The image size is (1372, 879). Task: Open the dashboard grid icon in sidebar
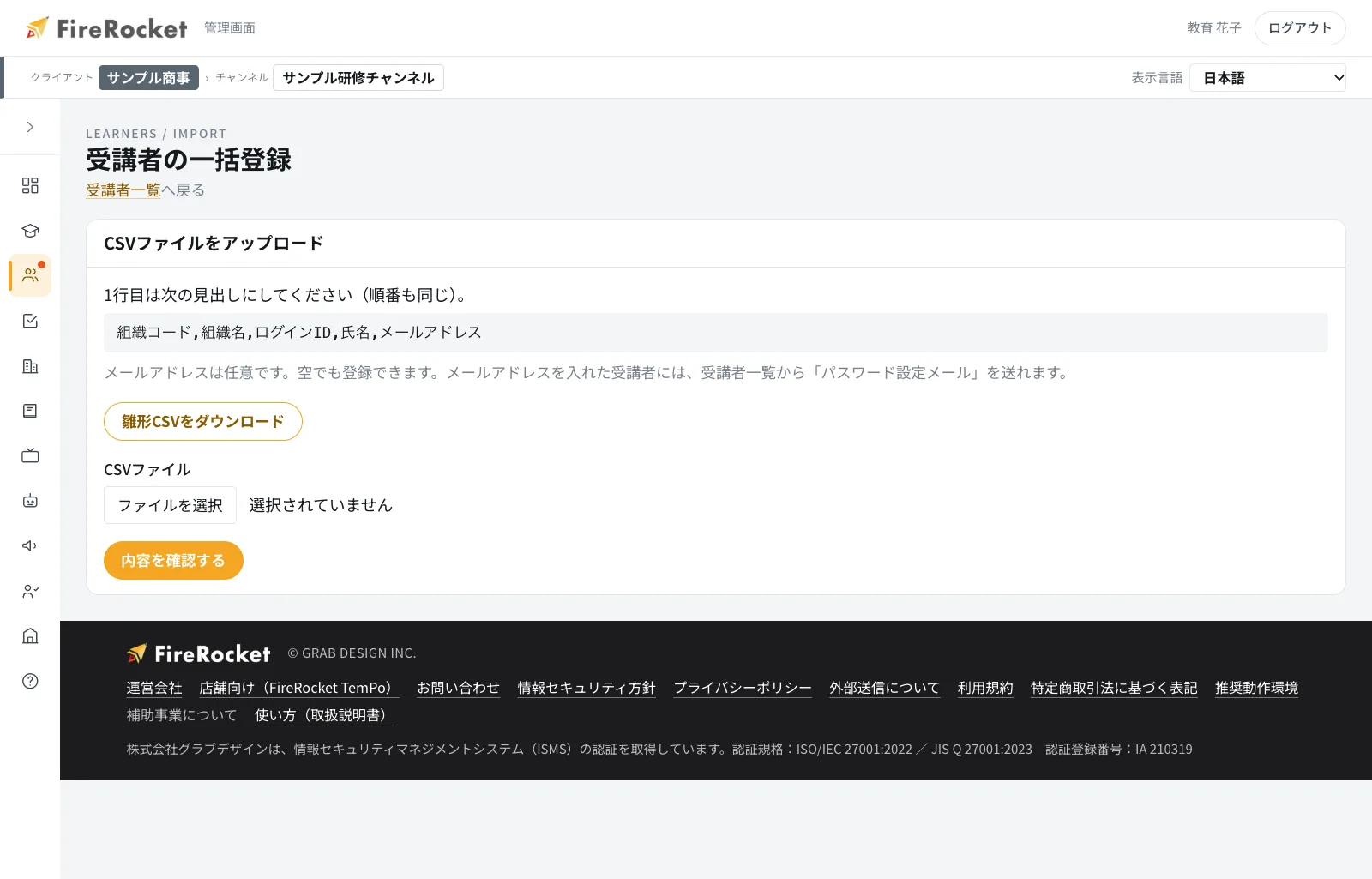30,185
